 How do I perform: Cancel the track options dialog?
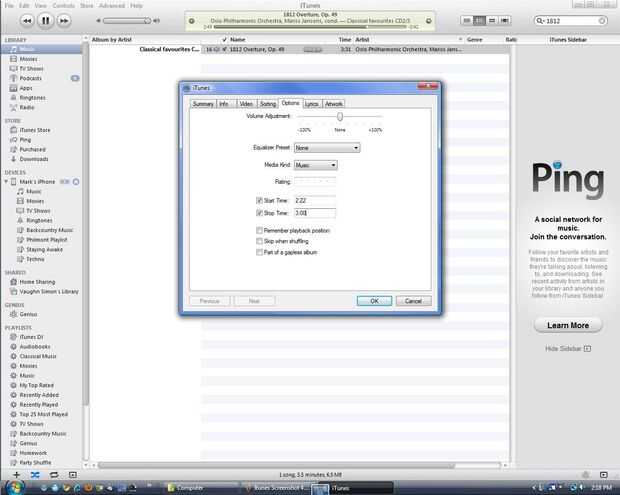414,301
